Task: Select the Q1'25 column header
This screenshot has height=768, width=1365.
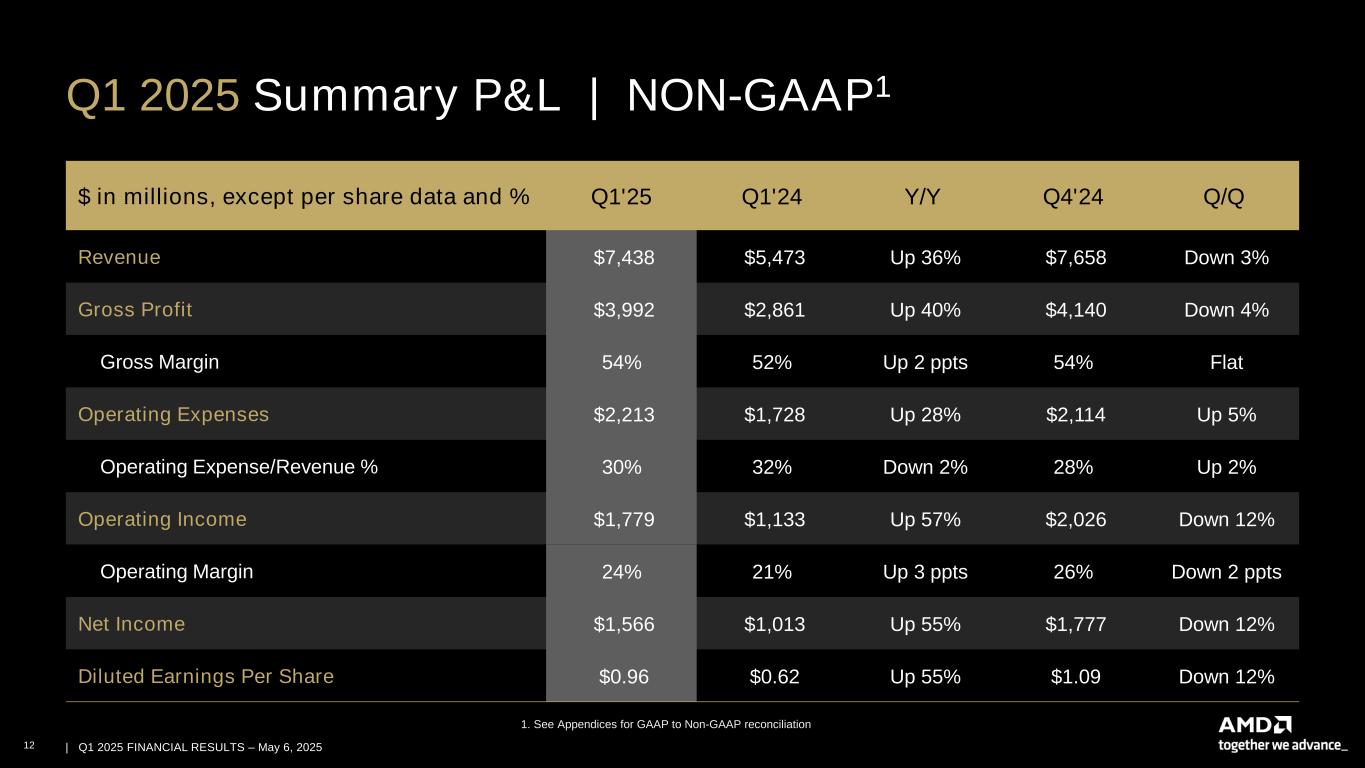Action: [621, 197]
